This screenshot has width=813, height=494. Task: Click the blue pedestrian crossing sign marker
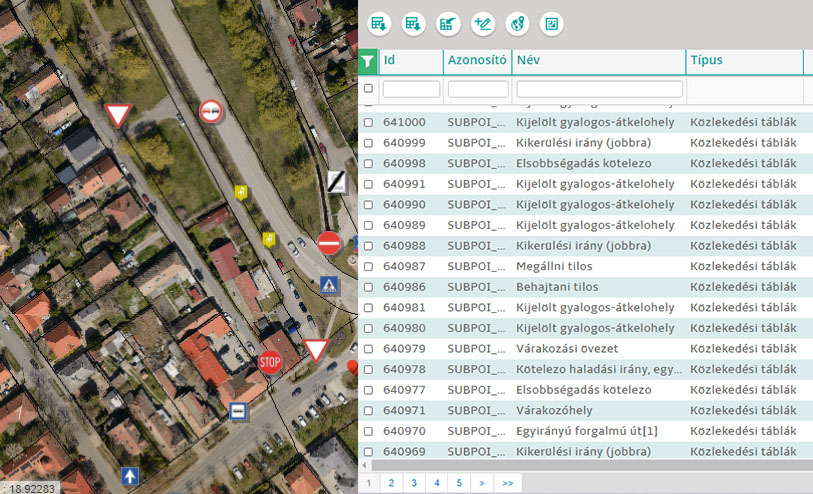pos(329,286)
